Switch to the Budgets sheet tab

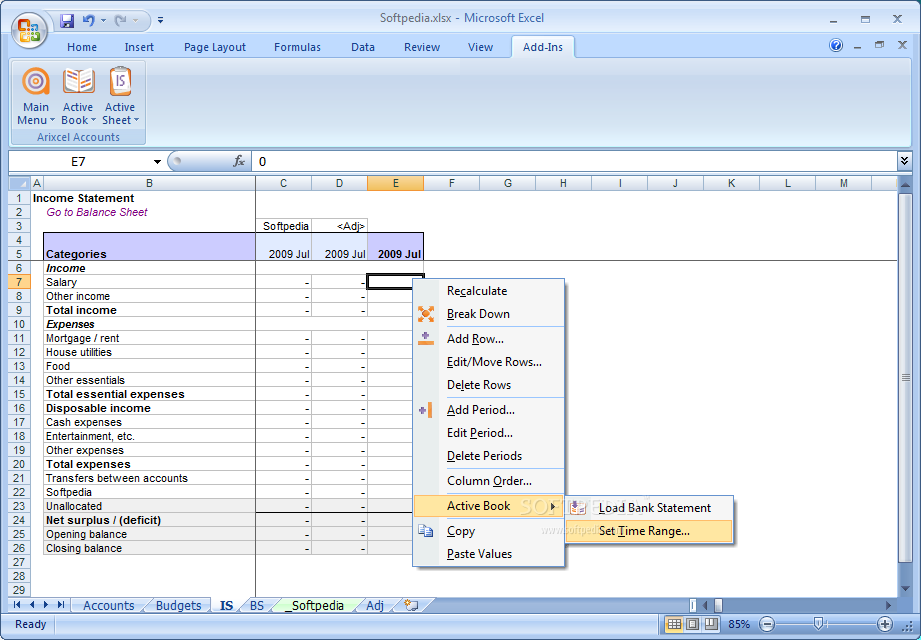click(179, 605)
